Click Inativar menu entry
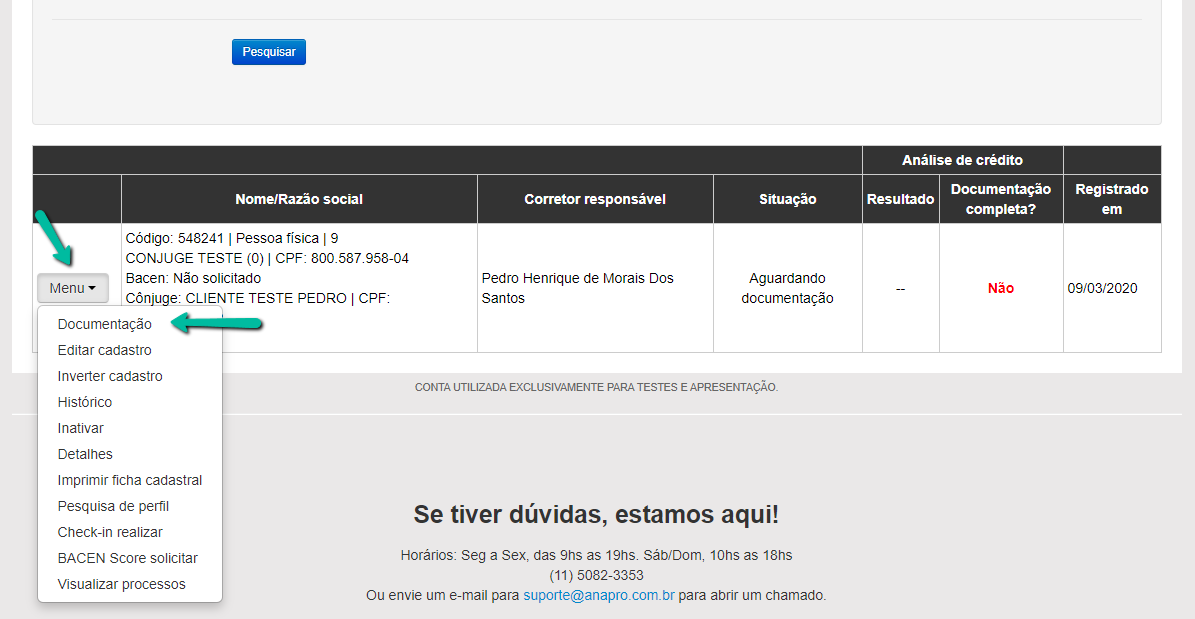1195x619 pixels. click(x=81, y=428)
